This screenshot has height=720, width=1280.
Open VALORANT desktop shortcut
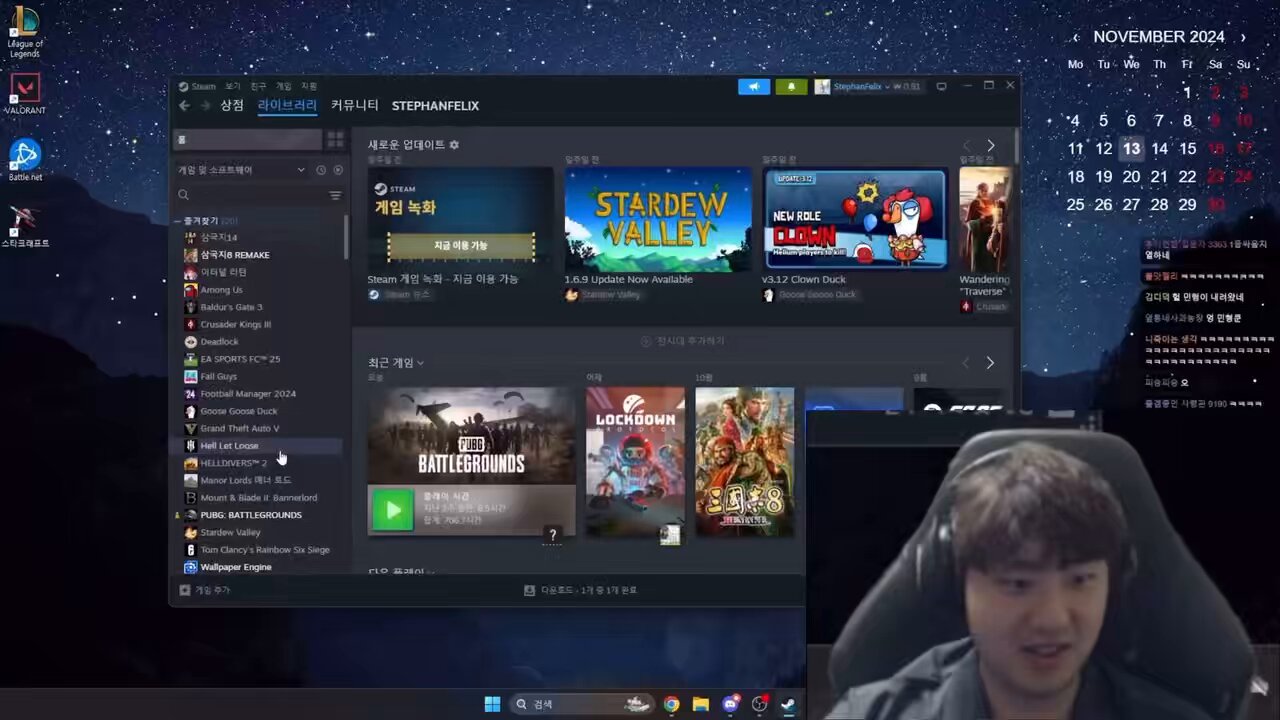(25, 93)
